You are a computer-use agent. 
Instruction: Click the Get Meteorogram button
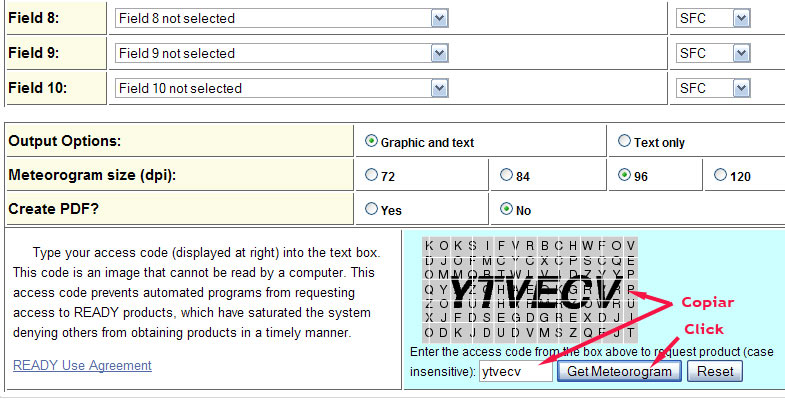(x=619, y=371)
